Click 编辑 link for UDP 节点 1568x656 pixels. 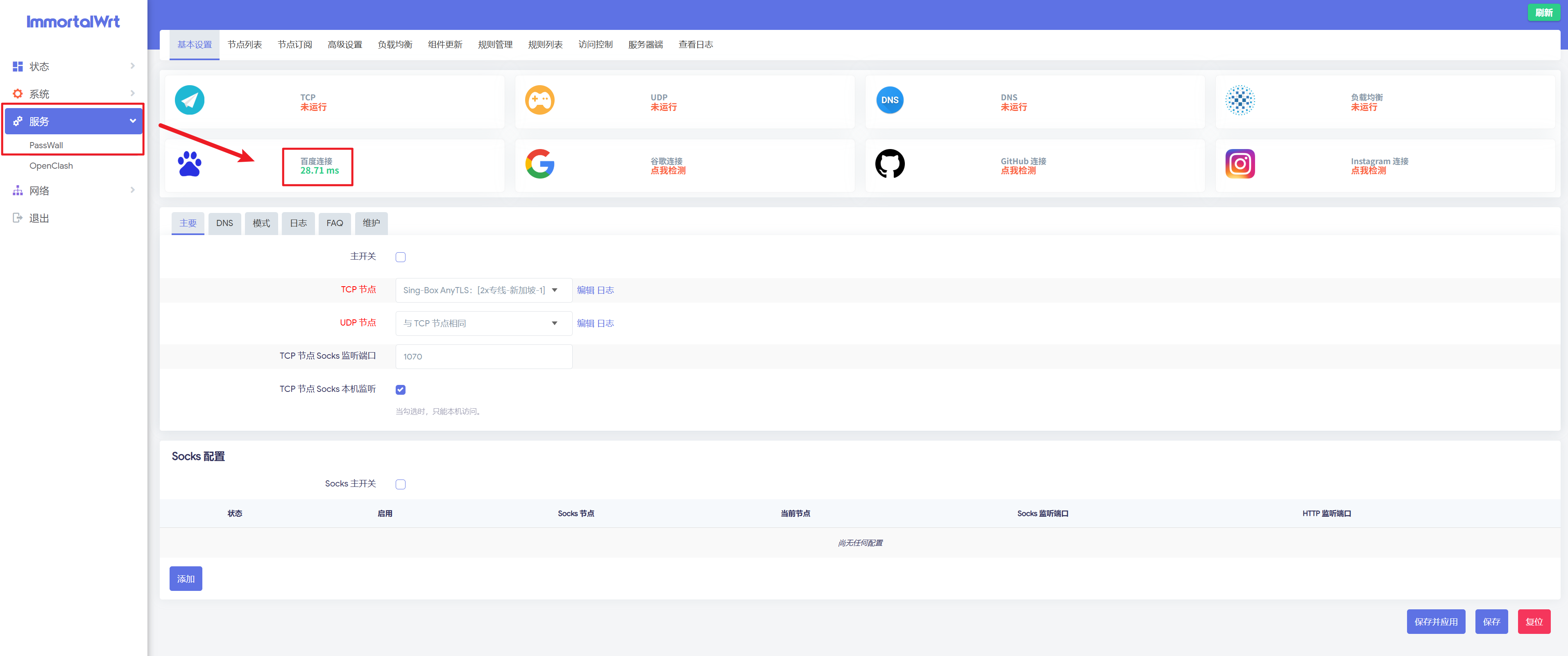click(586, 323)
